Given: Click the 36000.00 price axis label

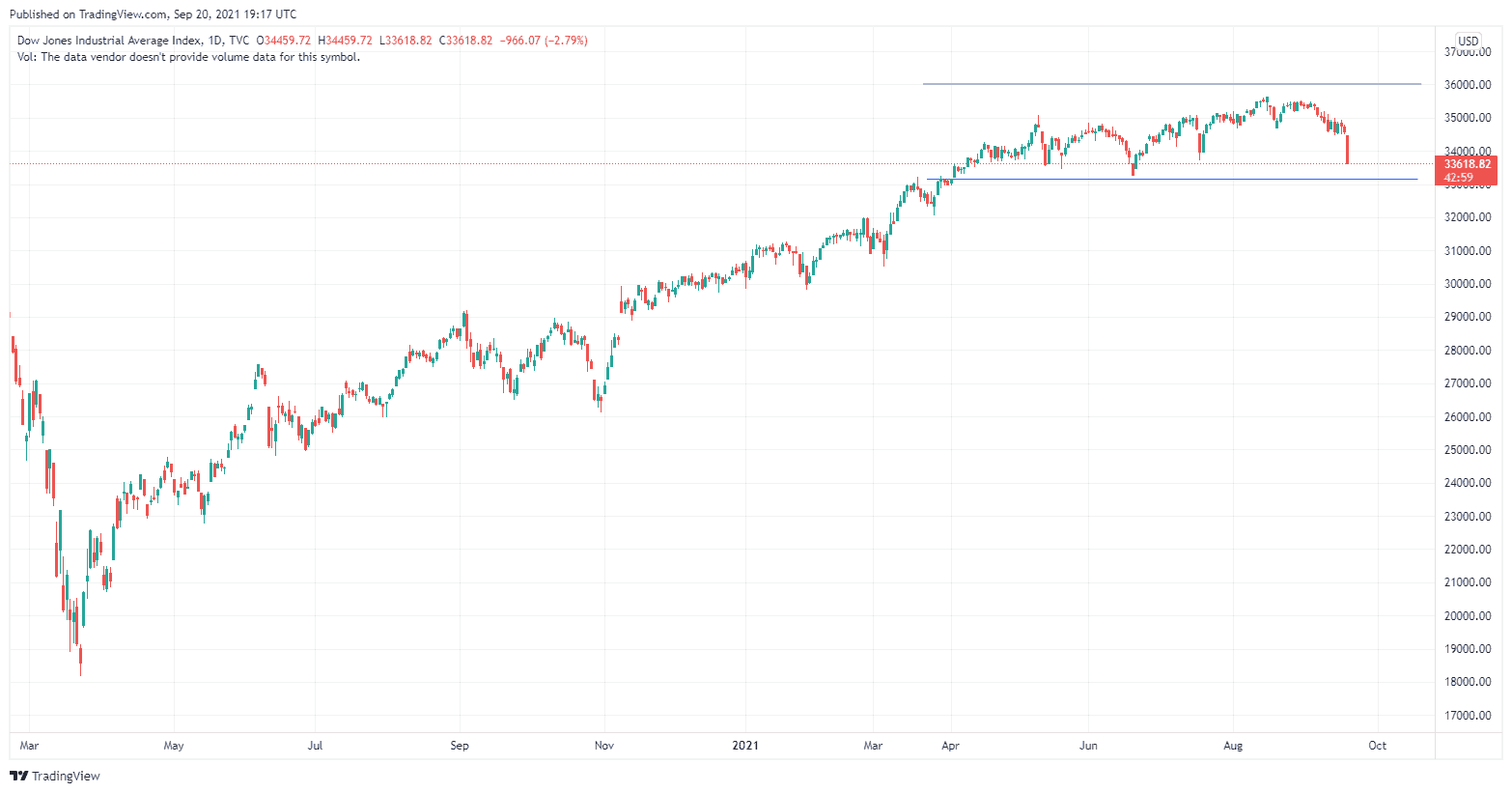Looking at the screenshot, I should pos(1468,85).
